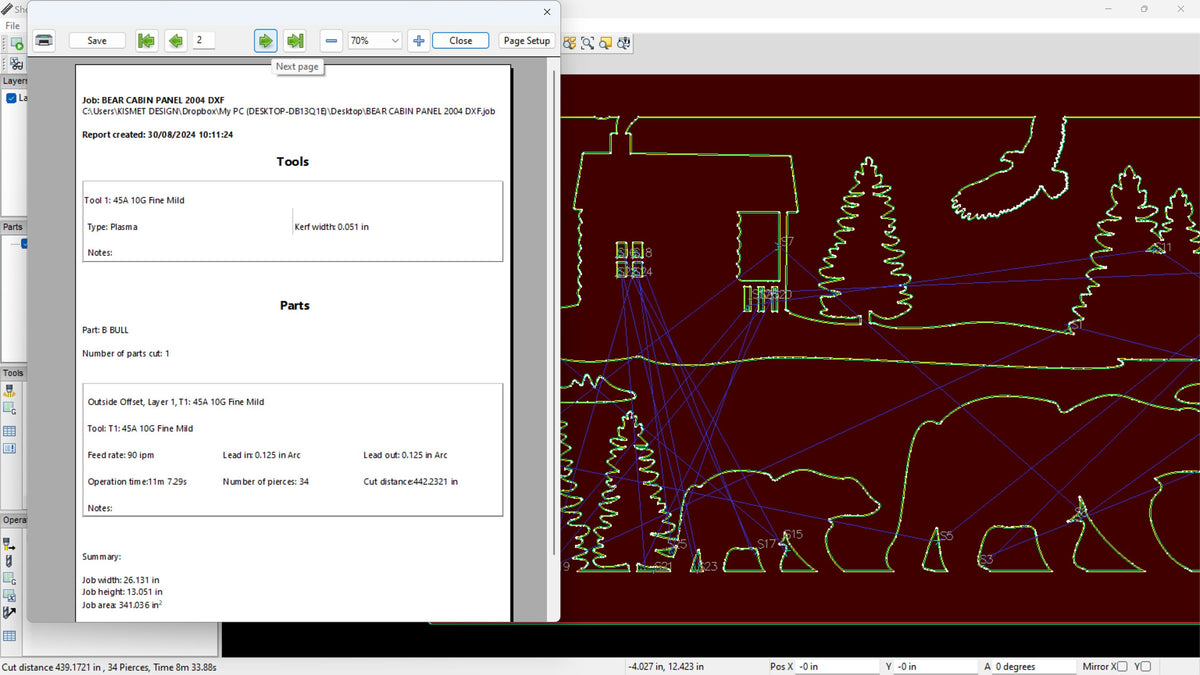Click Tool 1: 45A 10G Fine Mild text

click(134, 200)
